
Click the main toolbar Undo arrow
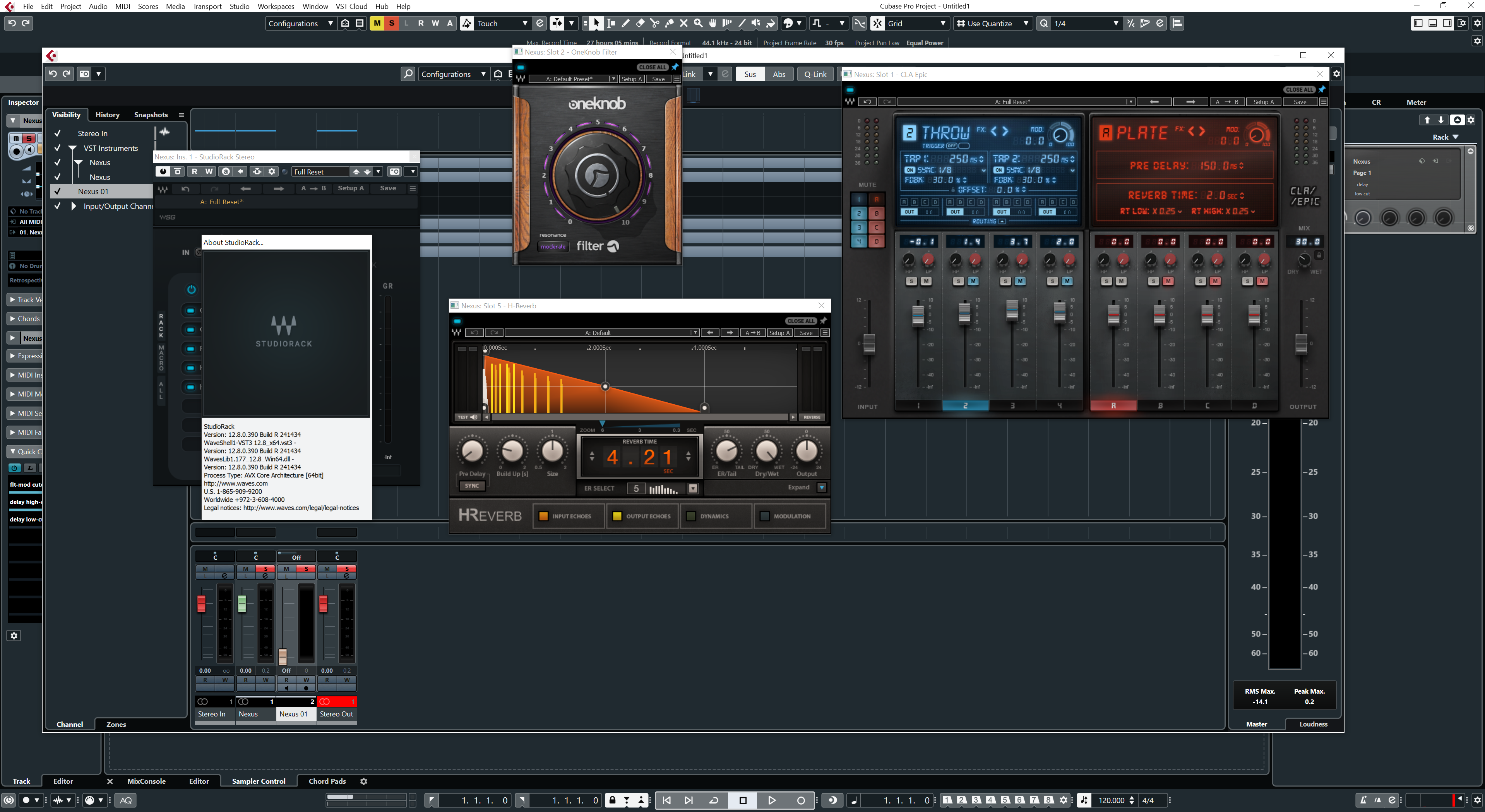[x=12, y=23]
